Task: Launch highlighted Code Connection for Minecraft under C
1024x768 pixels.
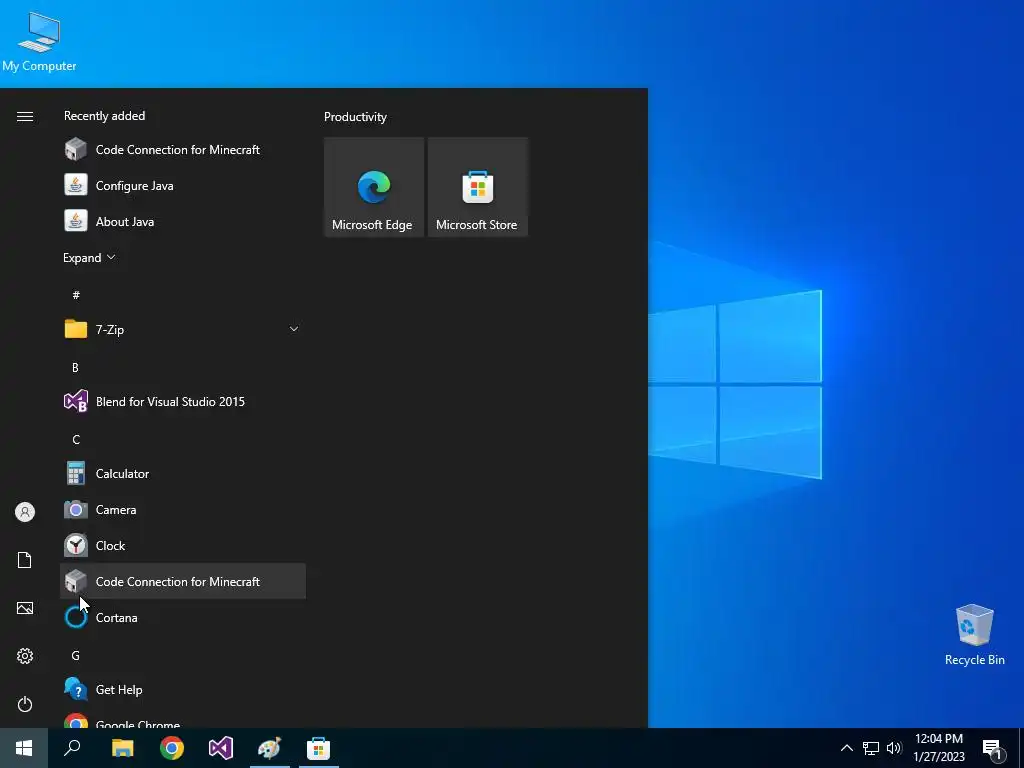Action: [183, 581]
